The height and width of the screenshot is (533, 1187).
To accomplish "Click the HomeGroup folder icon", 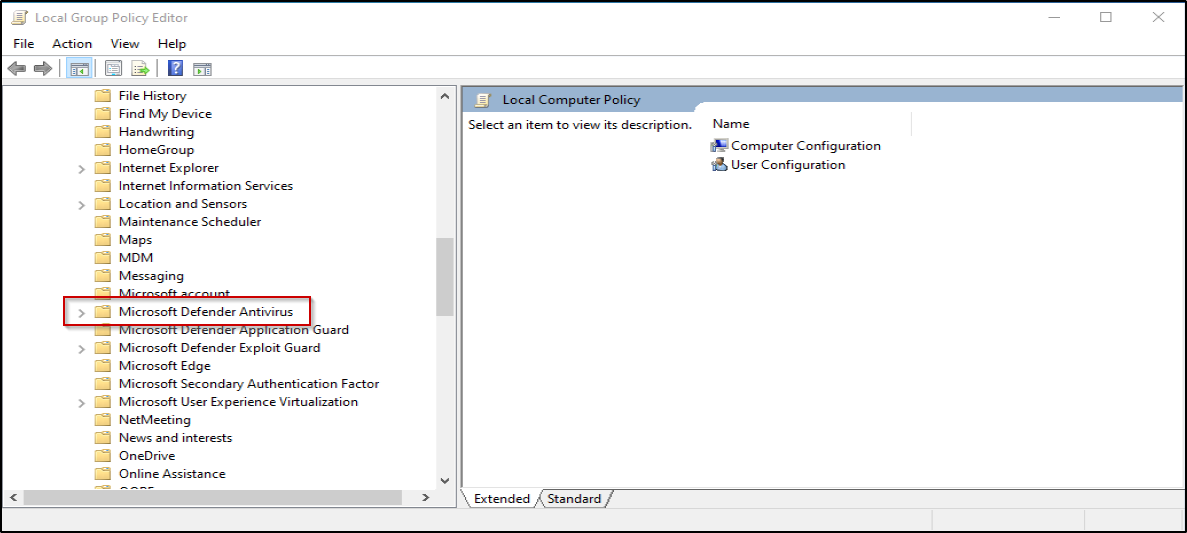I will coord(103,150).
